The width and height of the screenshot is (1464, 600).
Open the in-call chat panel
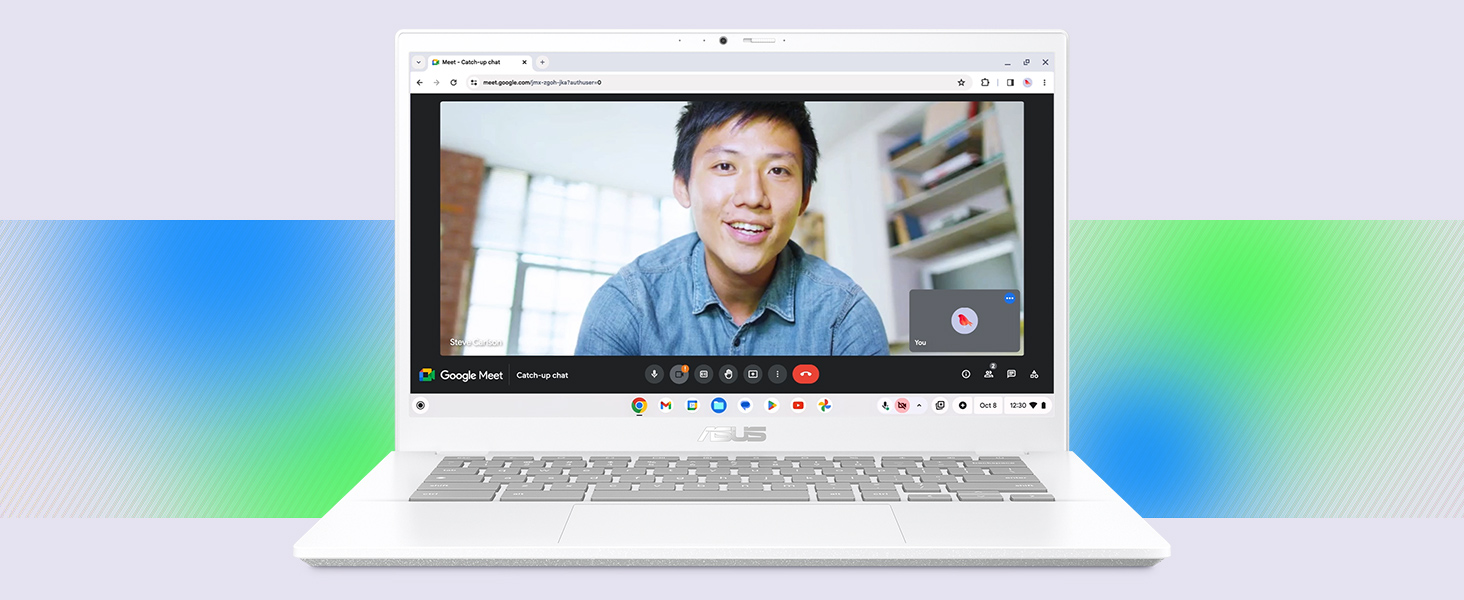(1011, 374)
